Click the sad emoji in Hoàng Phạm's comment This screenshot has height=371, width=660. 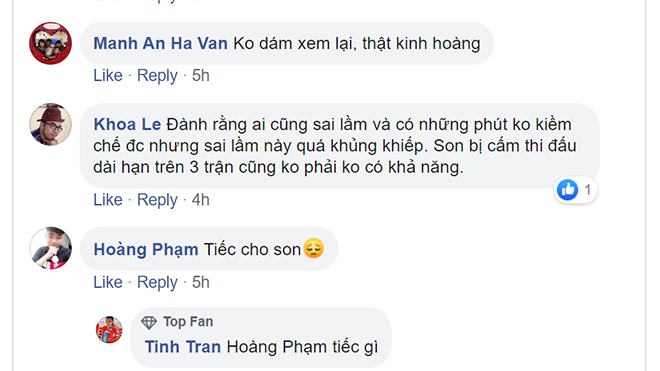pos(314,248)
